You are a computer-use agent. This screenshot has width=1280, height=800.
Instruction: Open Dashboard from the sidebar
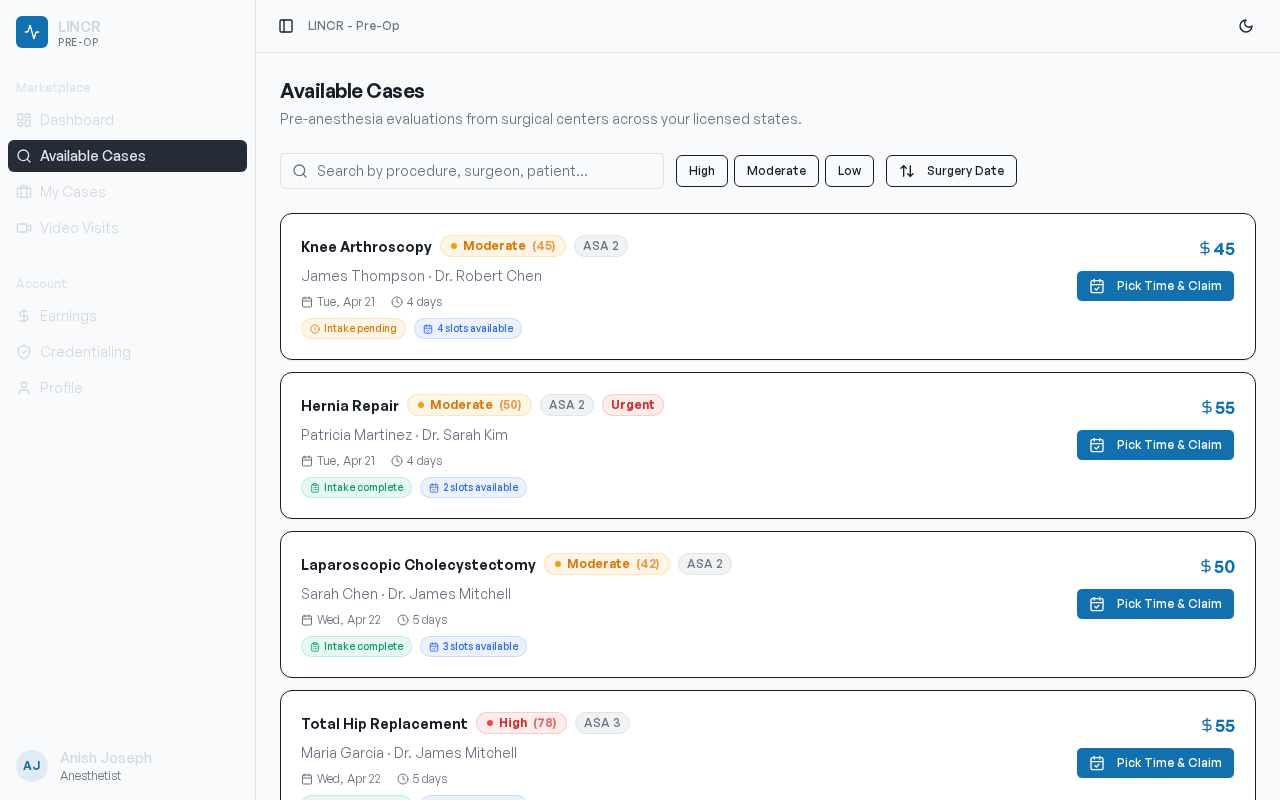click(x=76, y=120)
